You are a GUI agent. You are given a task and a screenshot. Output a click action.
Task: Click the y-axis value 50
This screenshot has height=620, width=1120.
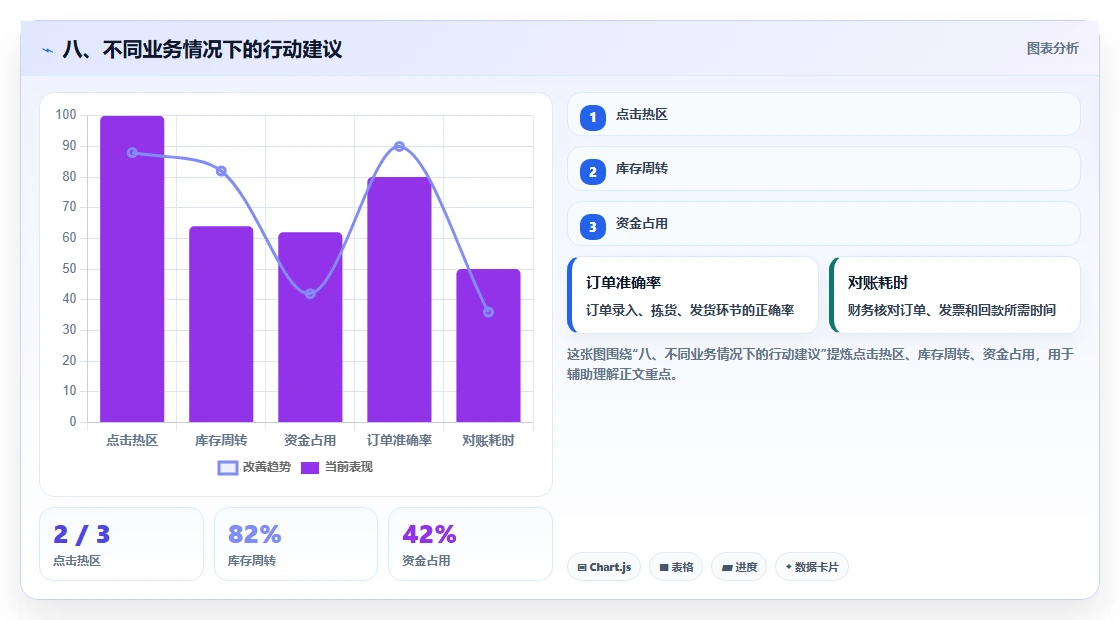[69, 269]
